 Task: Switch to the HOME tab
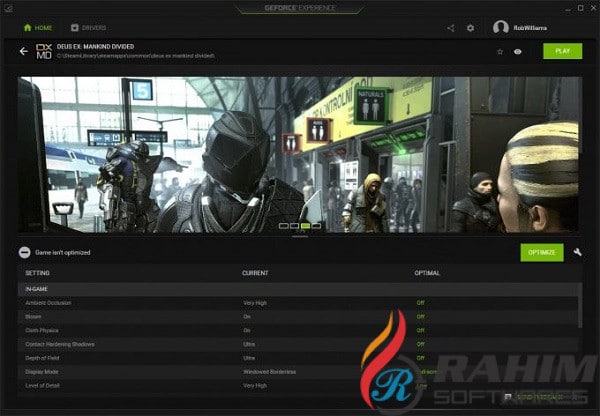coord(38,28)
